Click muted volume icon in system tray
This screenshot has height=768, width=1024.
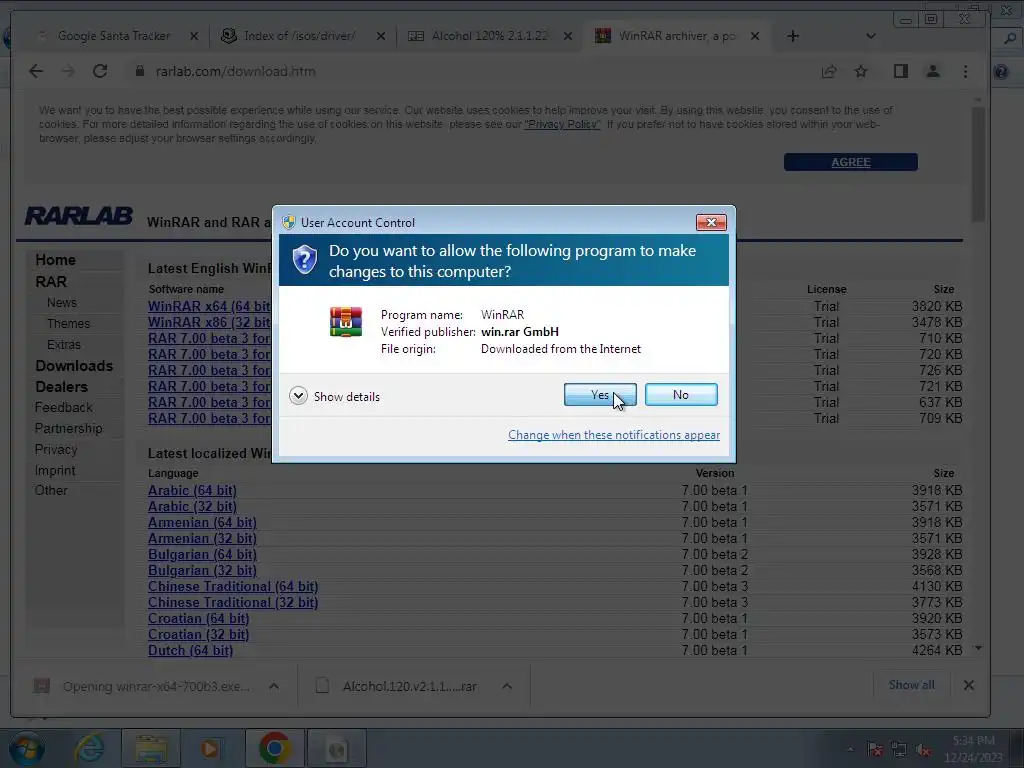tap(923, 750)
